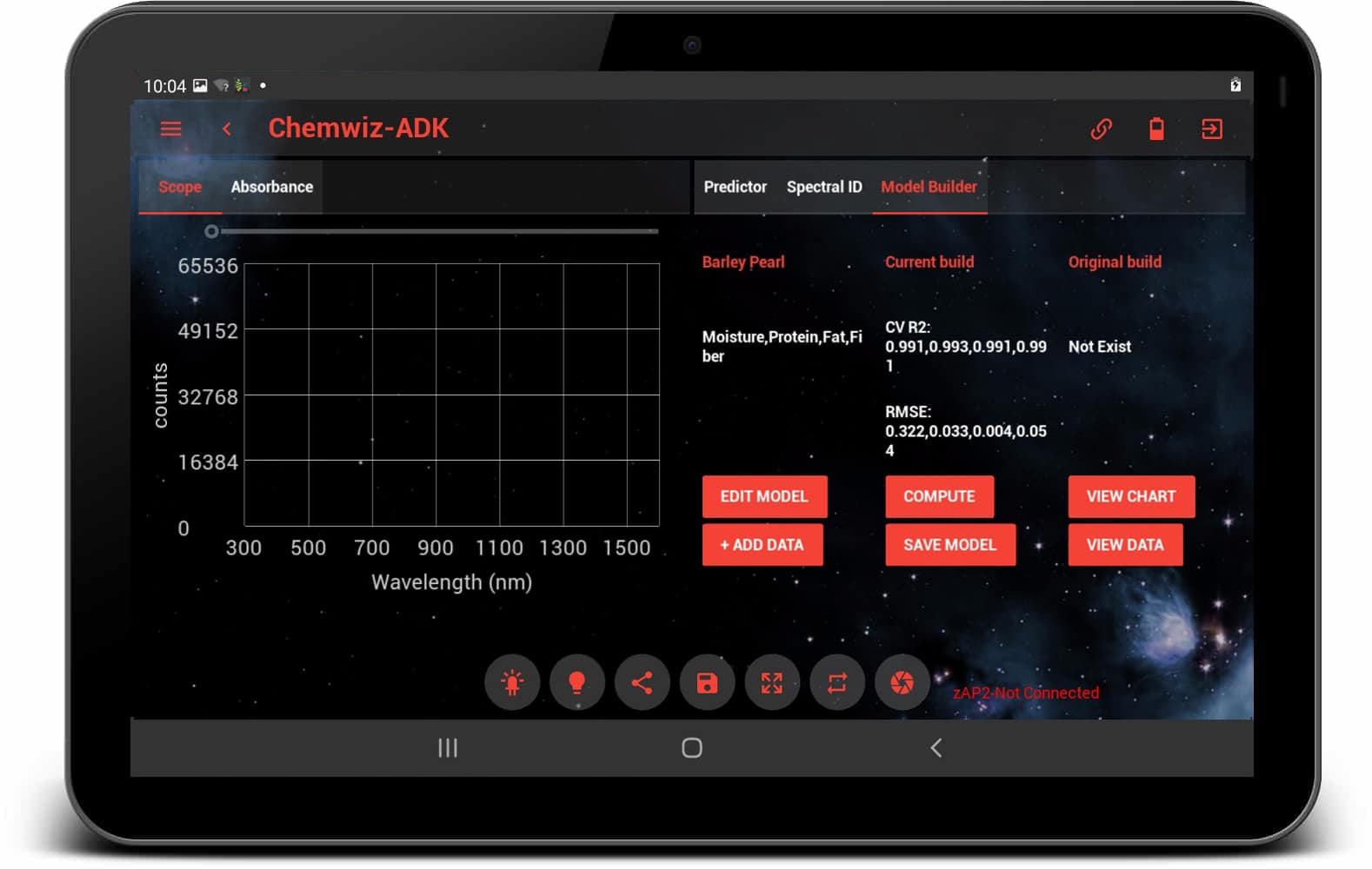
Task: Share the spectrum via share icon
Action: pos(642,682)
